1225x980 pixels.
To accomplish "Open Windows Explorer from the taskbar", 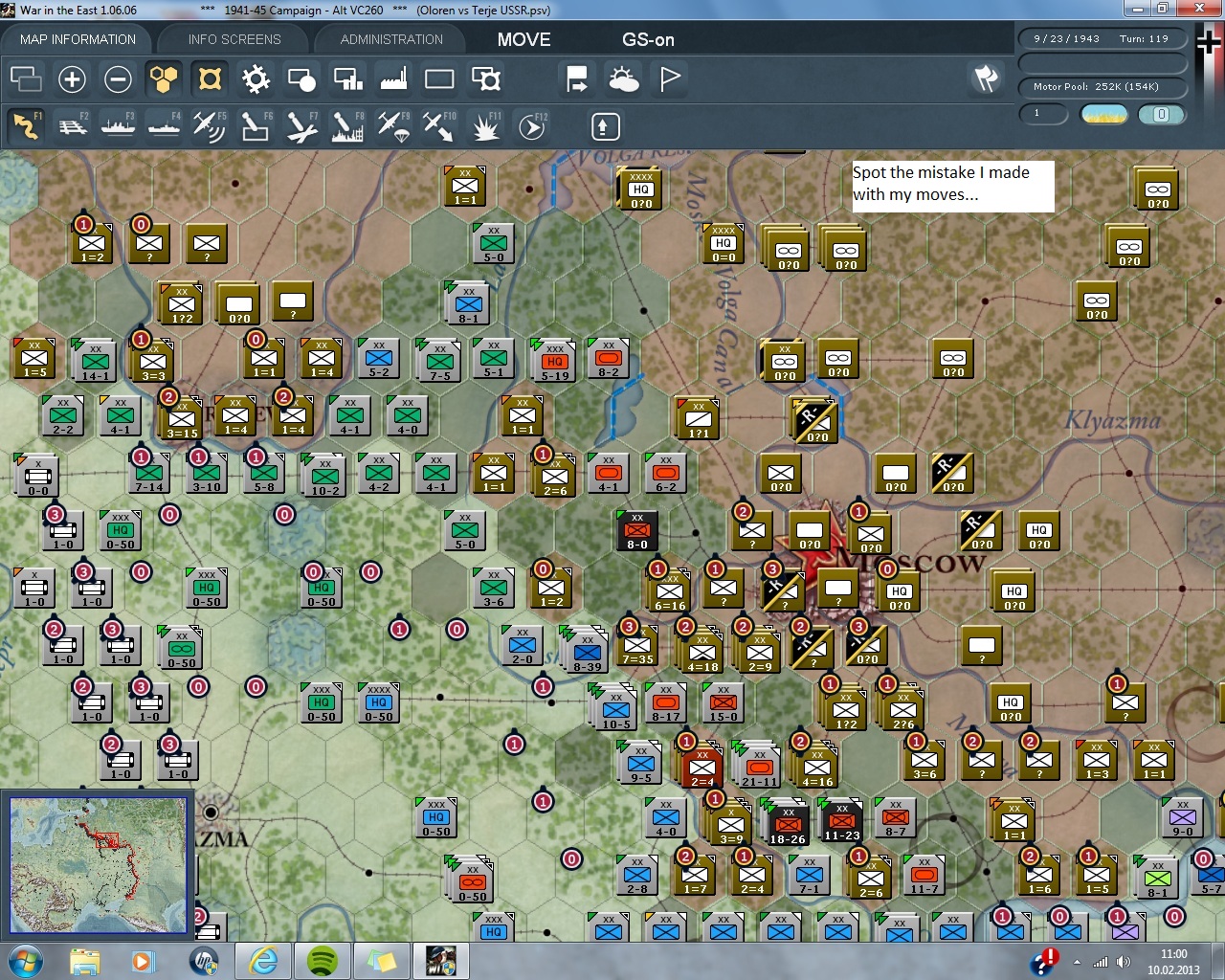I will 85,961.
